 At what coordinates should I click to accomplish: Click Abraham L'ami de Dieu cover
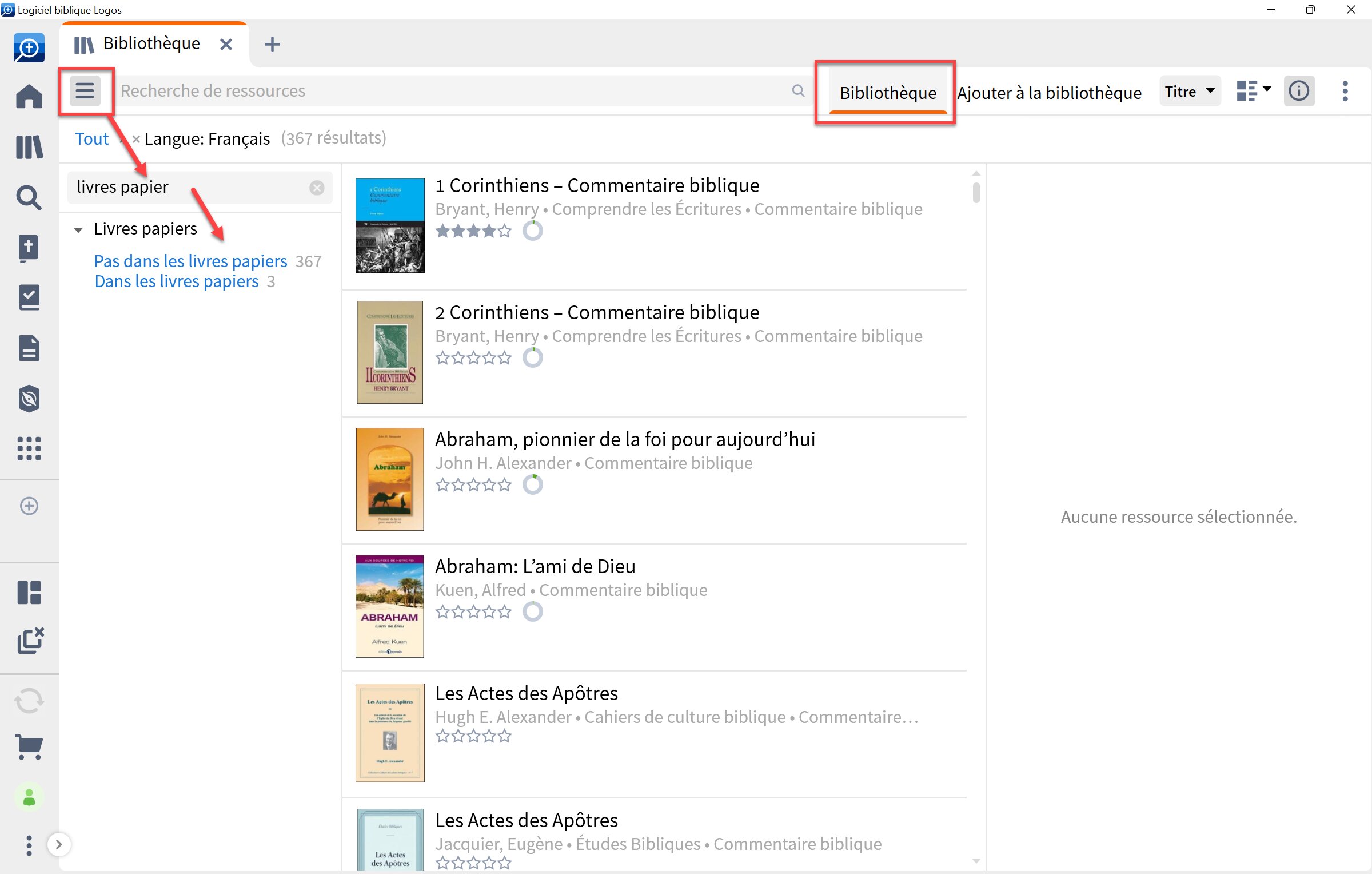390,606
